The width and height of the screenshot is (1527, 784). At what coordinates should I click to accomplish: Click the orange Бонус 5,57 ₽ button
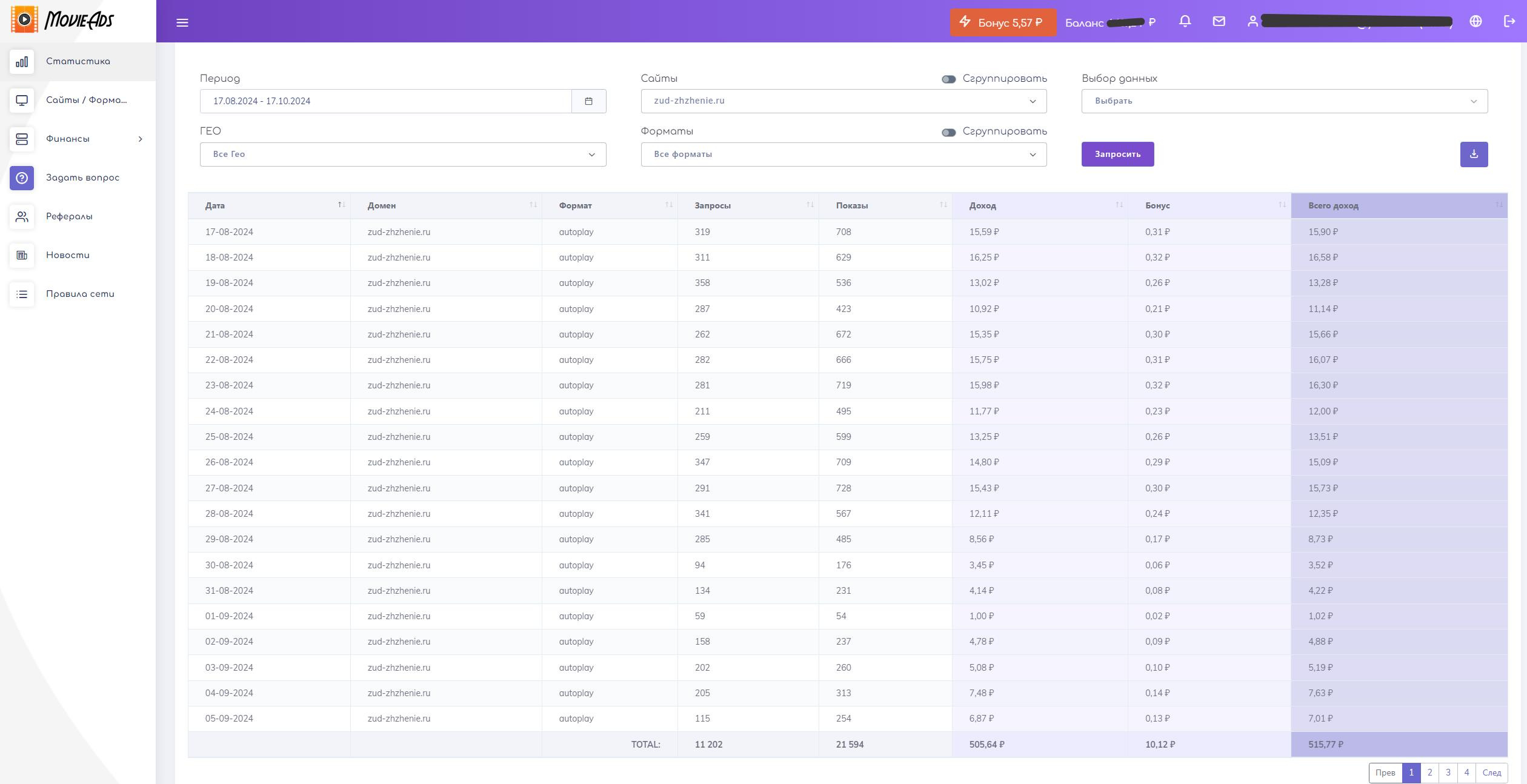pyautogui.click(x=1003, y=23)
